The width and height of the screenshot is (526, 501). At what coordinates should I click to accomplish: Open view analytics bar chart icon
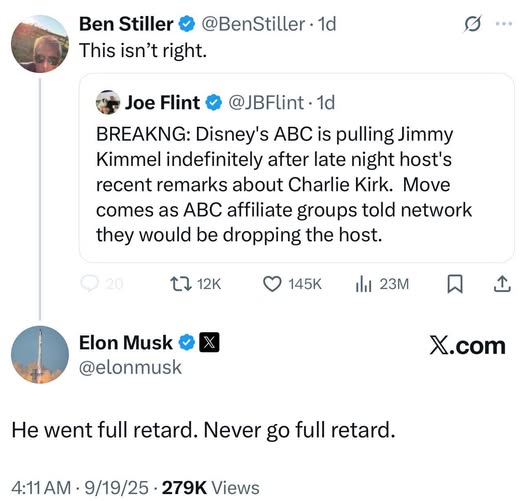coord(363,284)
